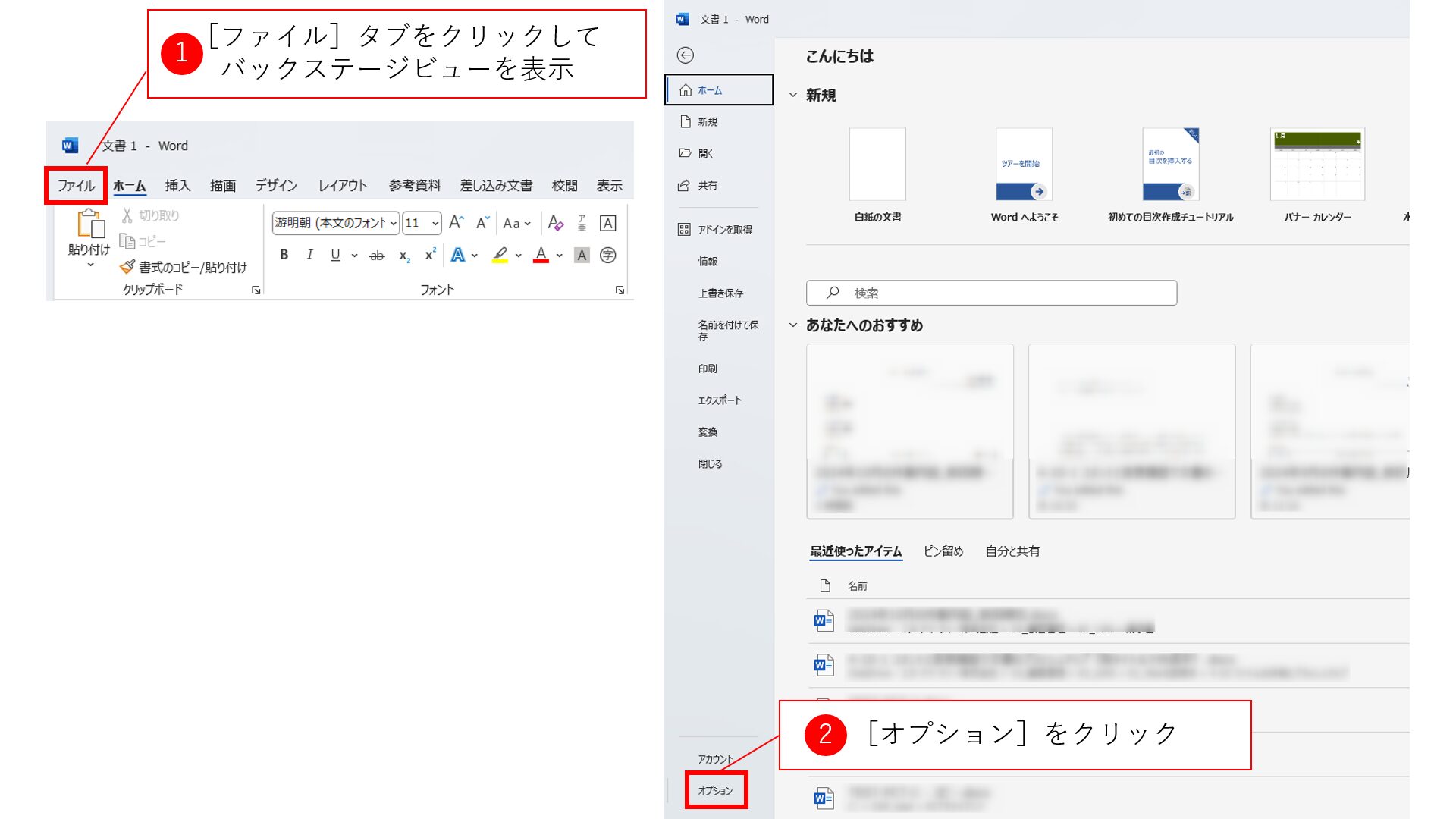Screen dimensions: 1456x819
Task: Open the ファイル tab
Action: tap(76, 186)
